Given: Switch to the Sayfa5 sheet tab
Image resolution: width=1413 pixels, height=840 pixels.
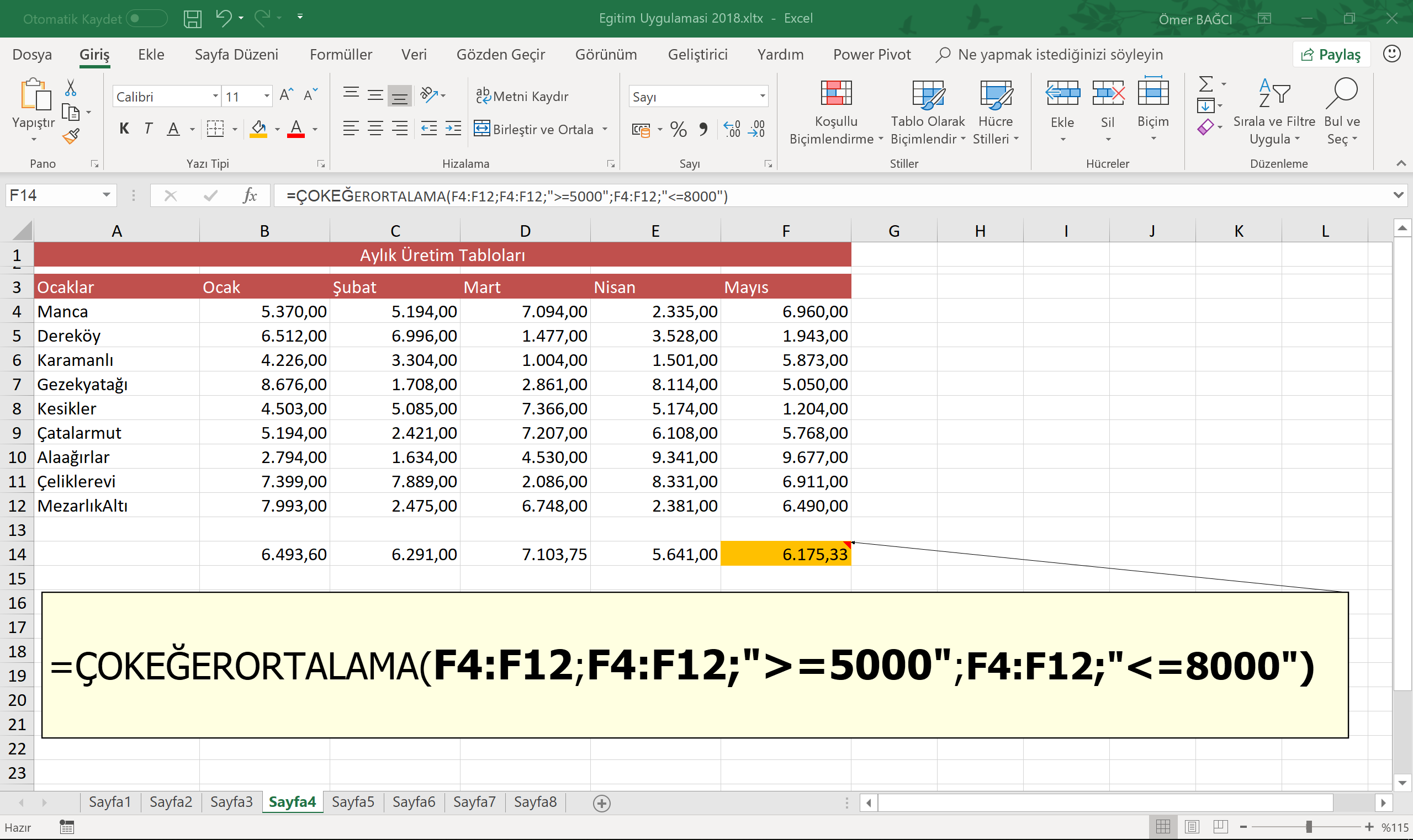Looking at the screenshot, I should point(353,802).
